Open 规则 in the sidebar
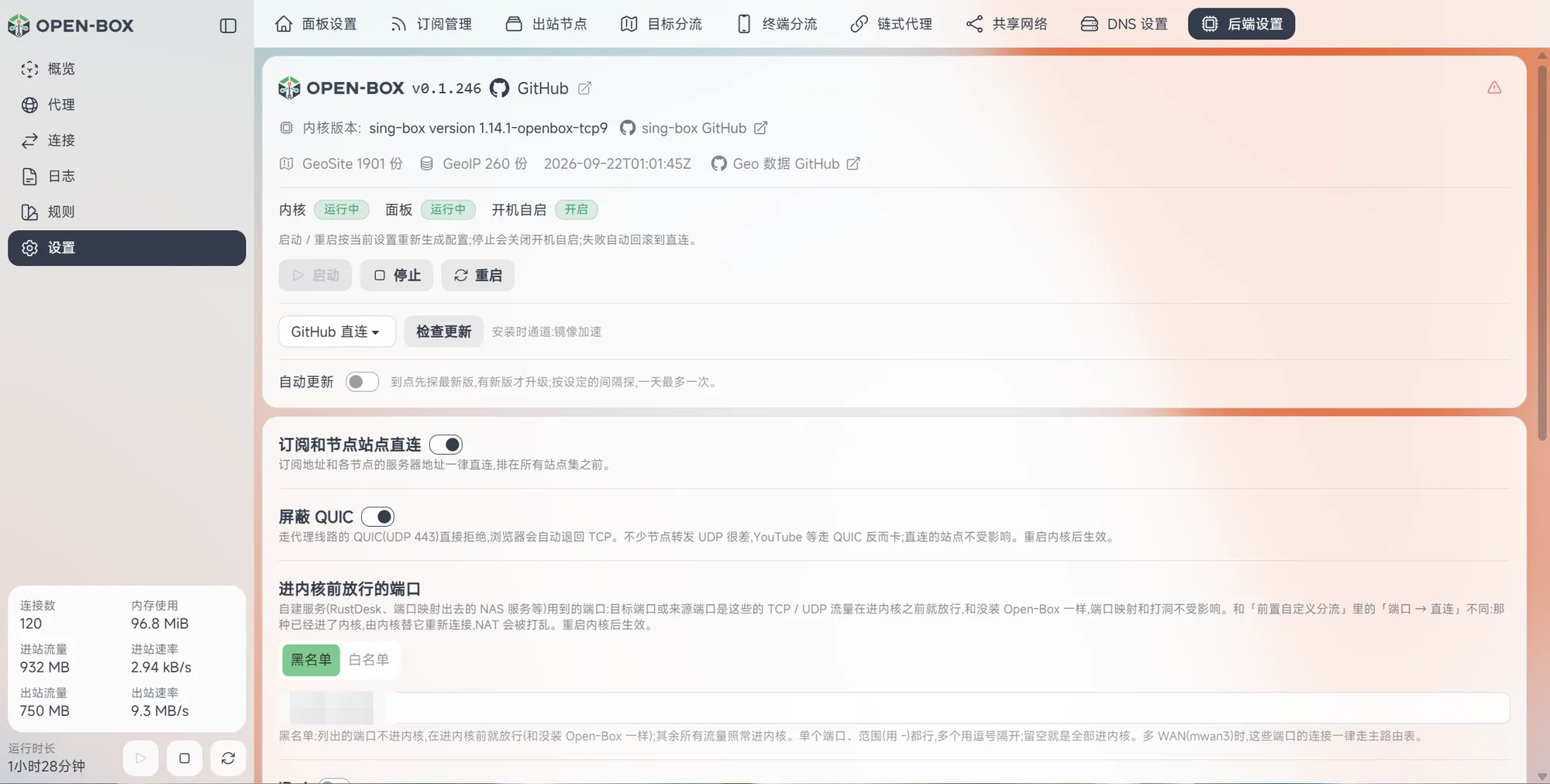This screenshot has width=1550, height=784. [x=127, y=211]
